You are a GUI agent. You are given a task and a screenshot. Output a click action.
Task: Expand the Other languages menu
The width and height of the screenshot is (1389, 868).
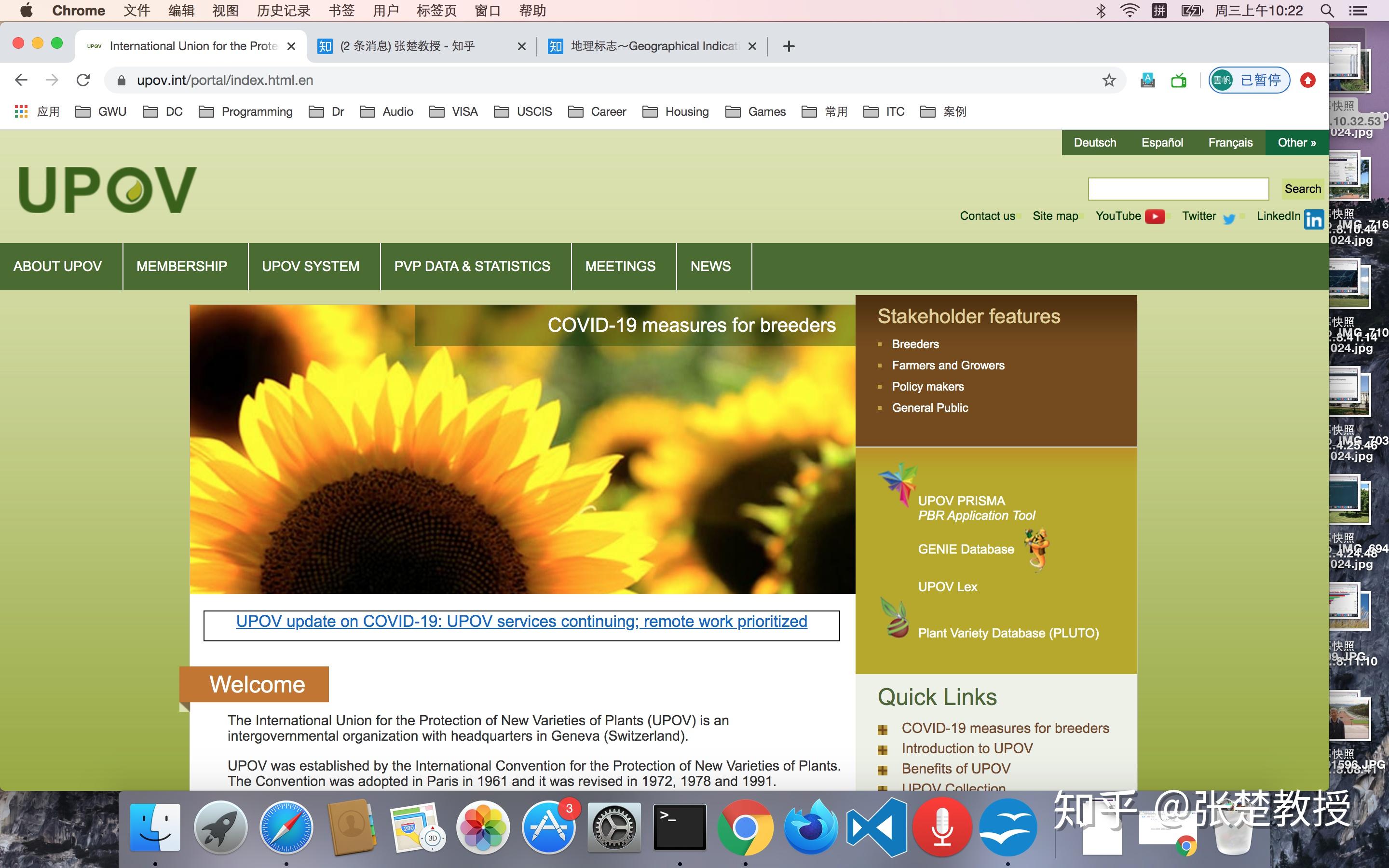tap(1296, 143)
